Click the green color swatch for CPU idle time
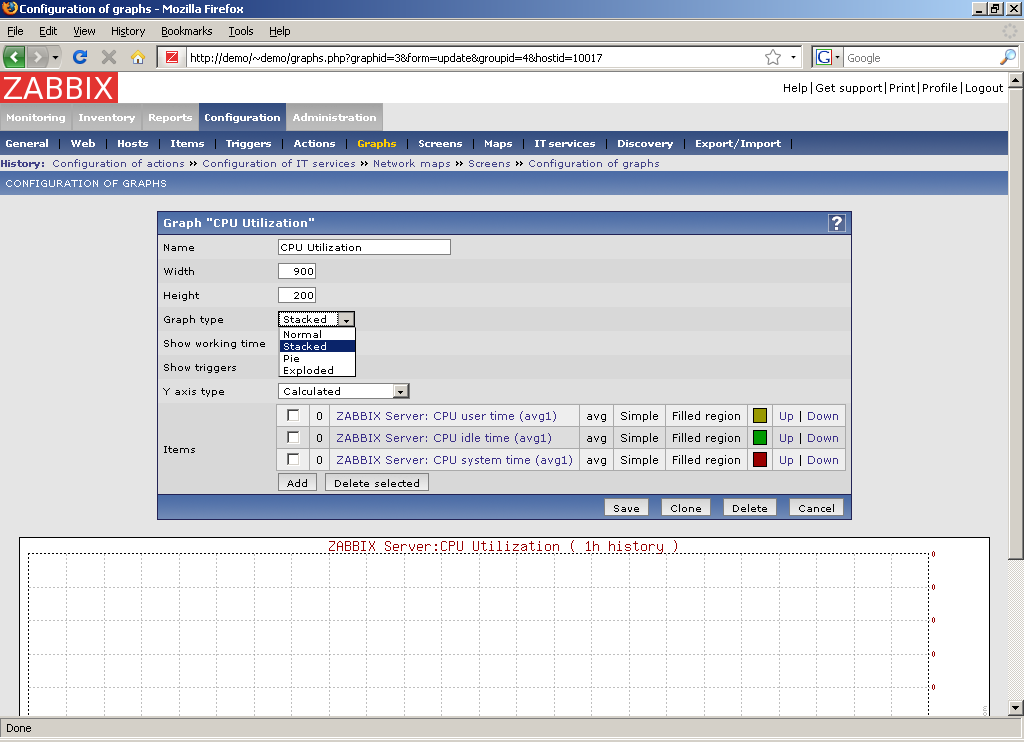 pos(760,438)
